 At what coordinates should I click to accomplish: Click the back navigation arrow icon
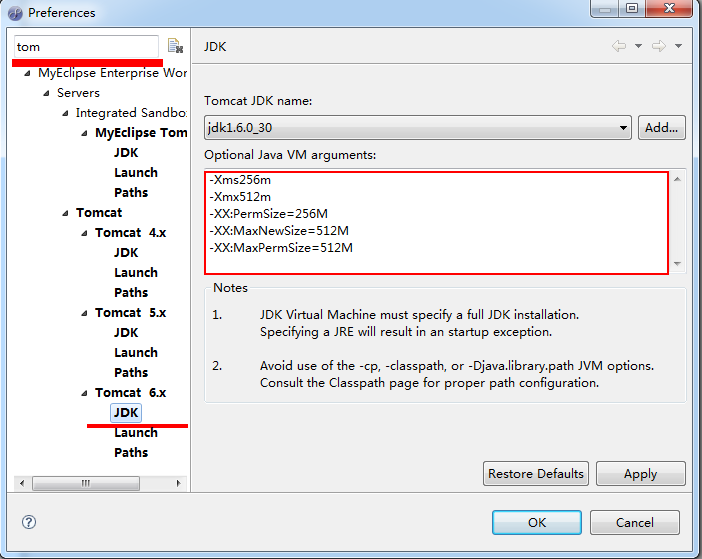coord(619,46)
